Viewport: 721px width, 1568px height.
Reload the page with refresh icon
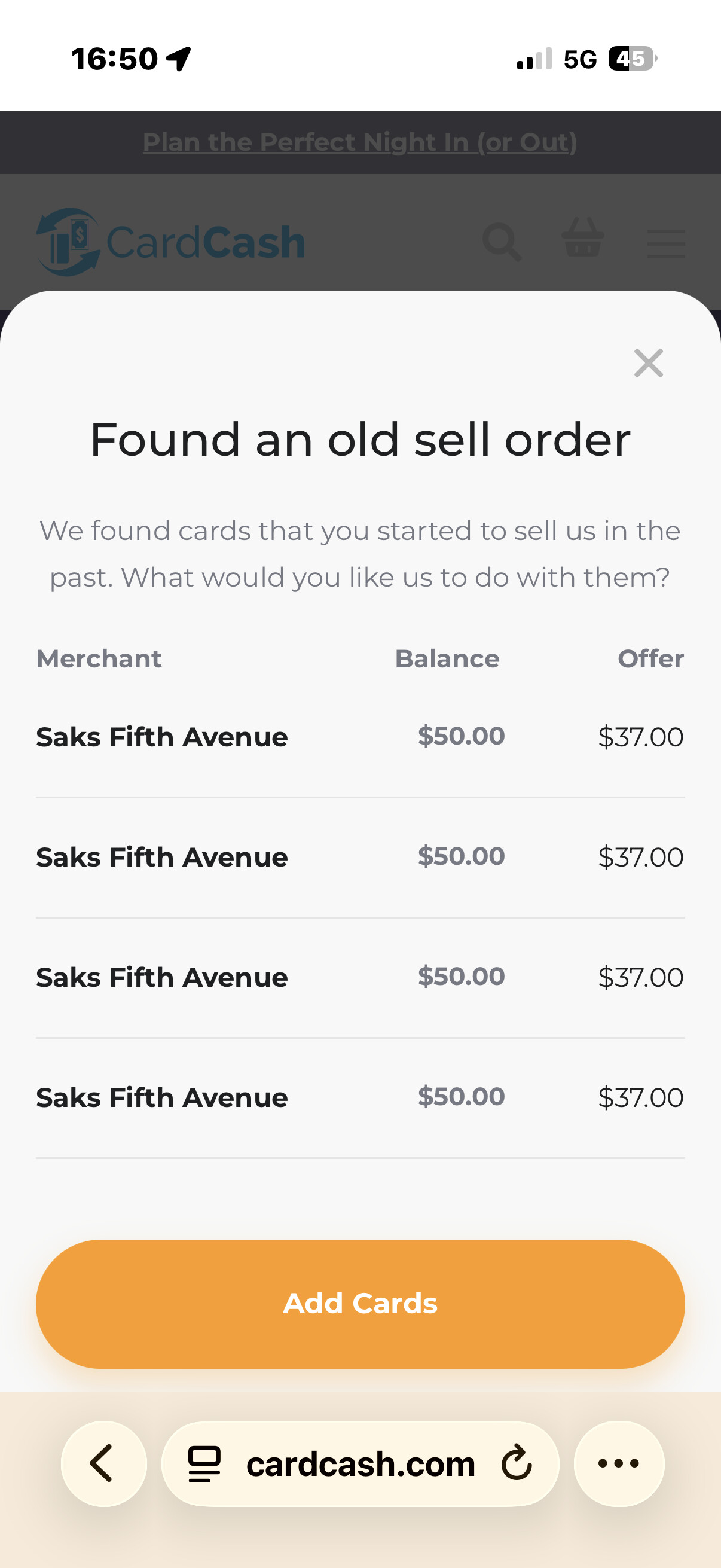click(x=517, y=1463)
